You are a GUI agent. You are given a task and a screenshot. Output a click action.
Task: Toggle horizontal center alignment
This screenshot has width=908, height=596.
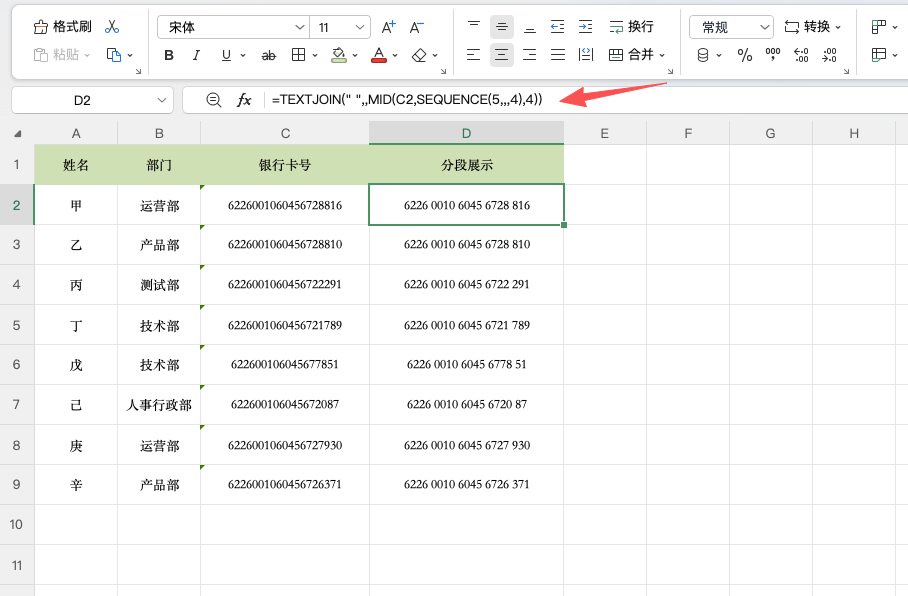pos(501,55)
